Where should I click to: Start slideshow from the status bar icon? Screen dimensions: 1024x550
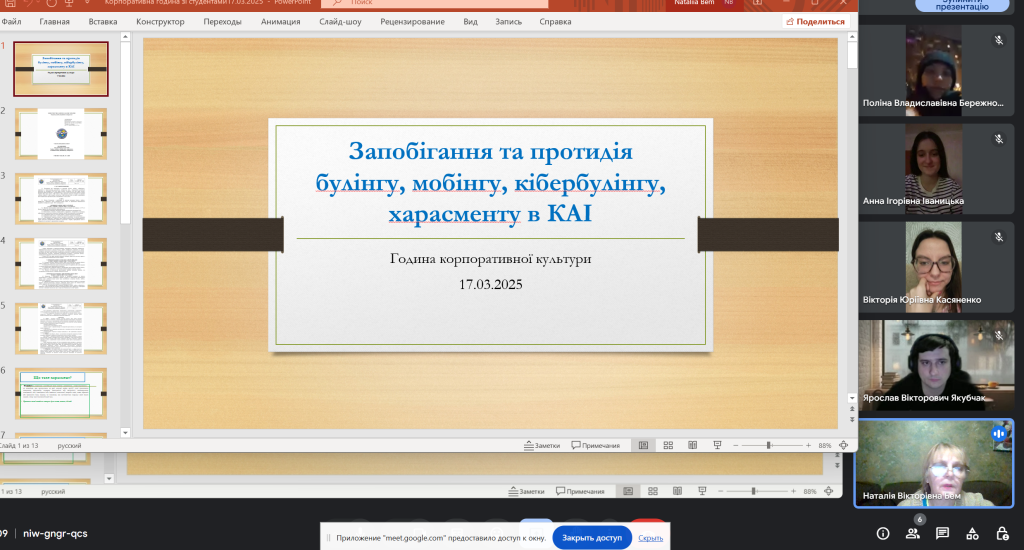coord(715,445)
